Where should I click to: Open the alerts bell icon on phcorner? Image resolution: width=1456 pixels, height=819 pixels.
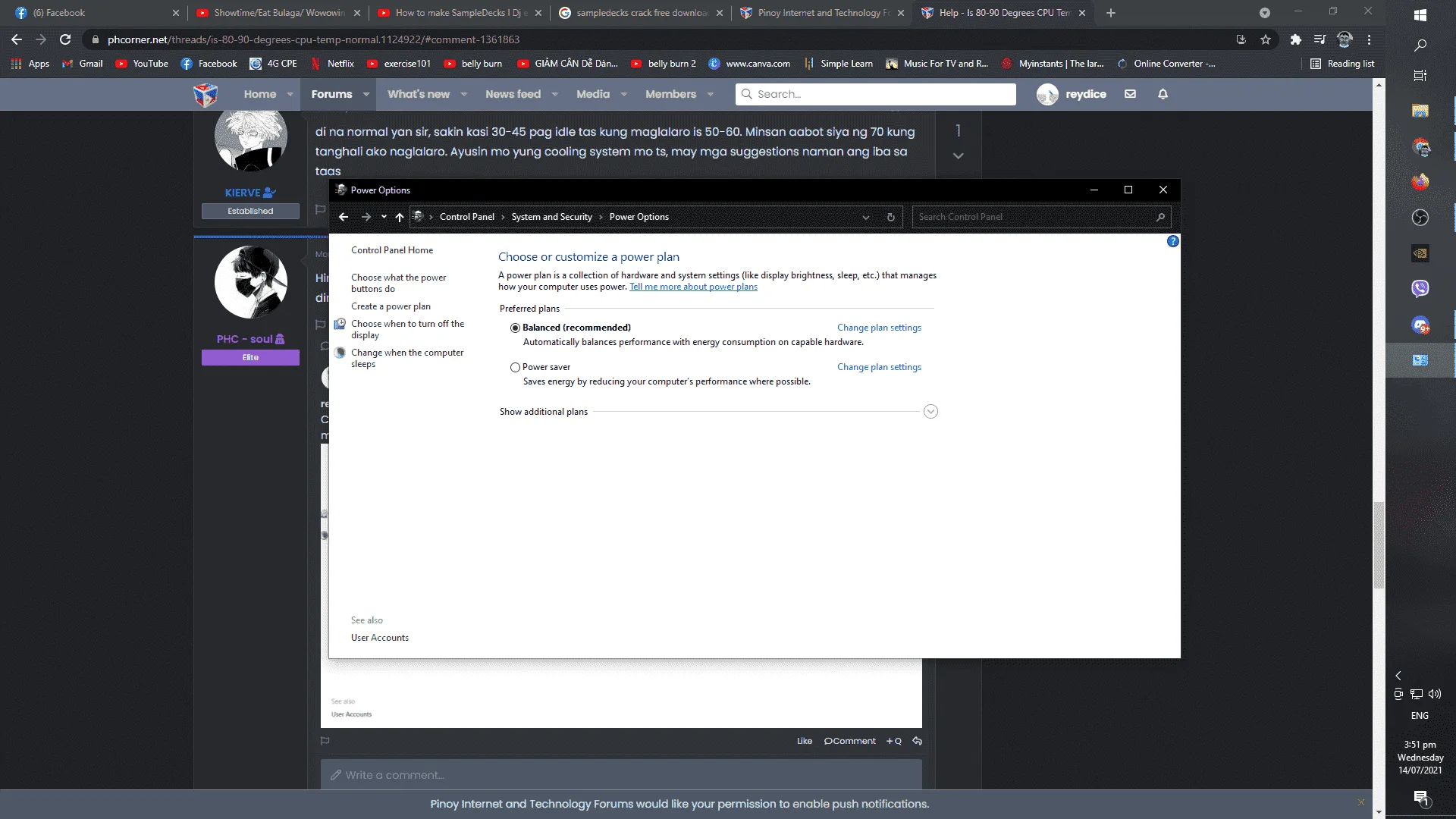point(1163,94)
